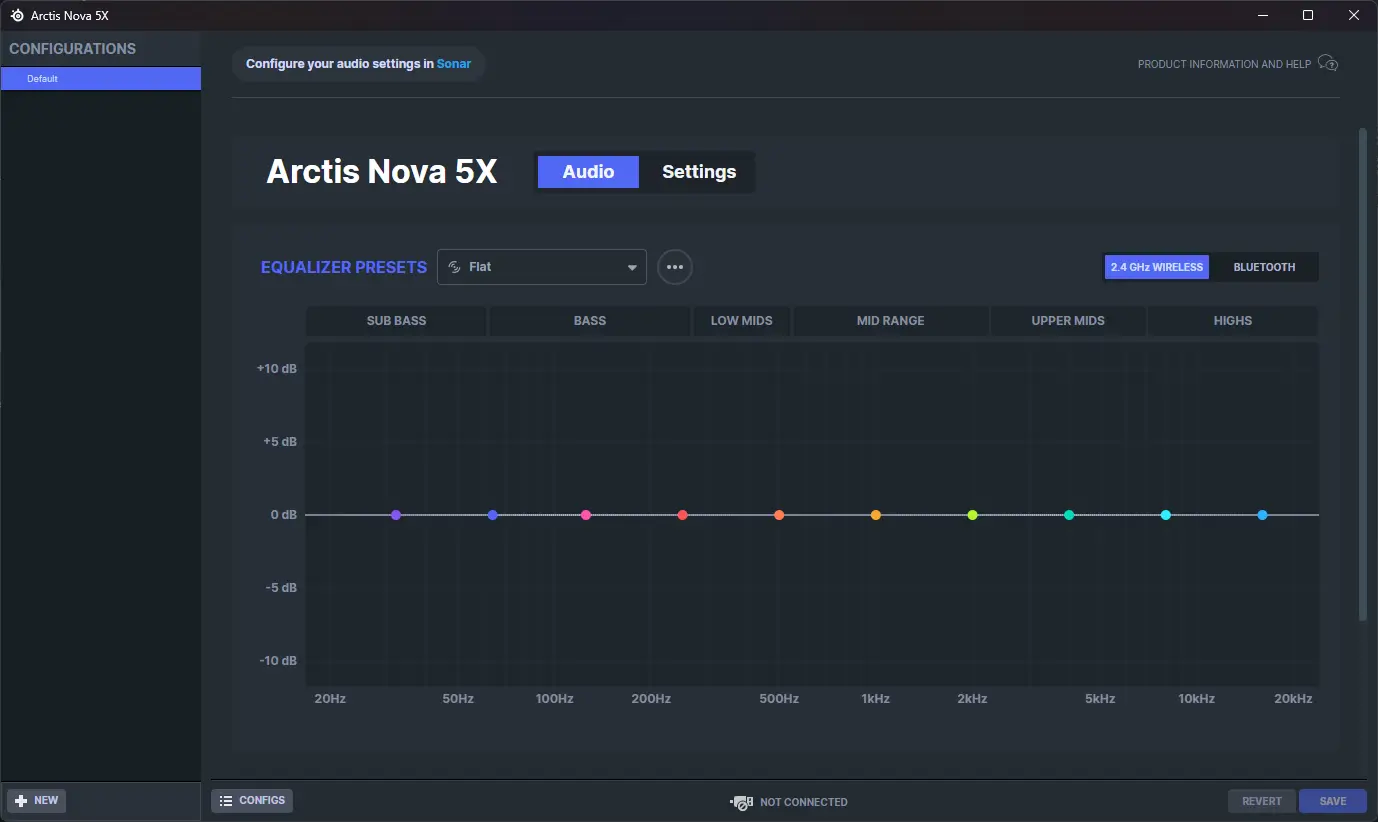
Task: Click the SteelSeries logo in title bar
Action: (17, 15)
